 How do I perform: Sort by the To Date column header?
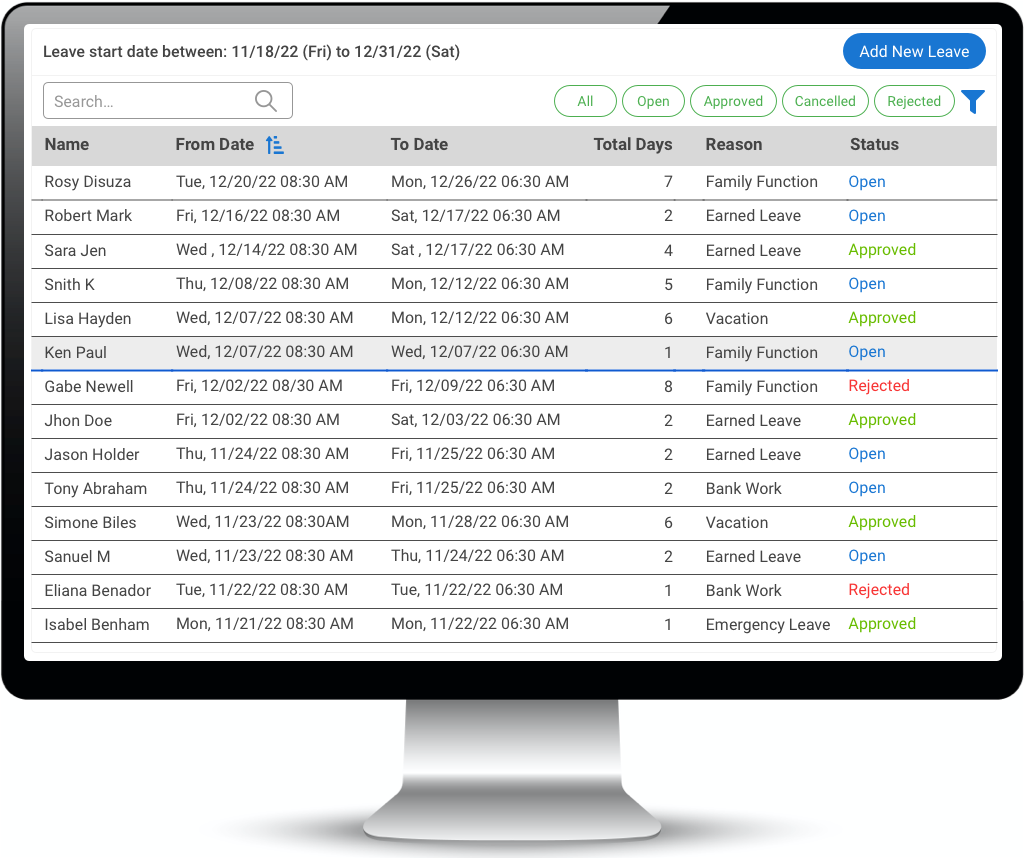(x=419, y=145)
